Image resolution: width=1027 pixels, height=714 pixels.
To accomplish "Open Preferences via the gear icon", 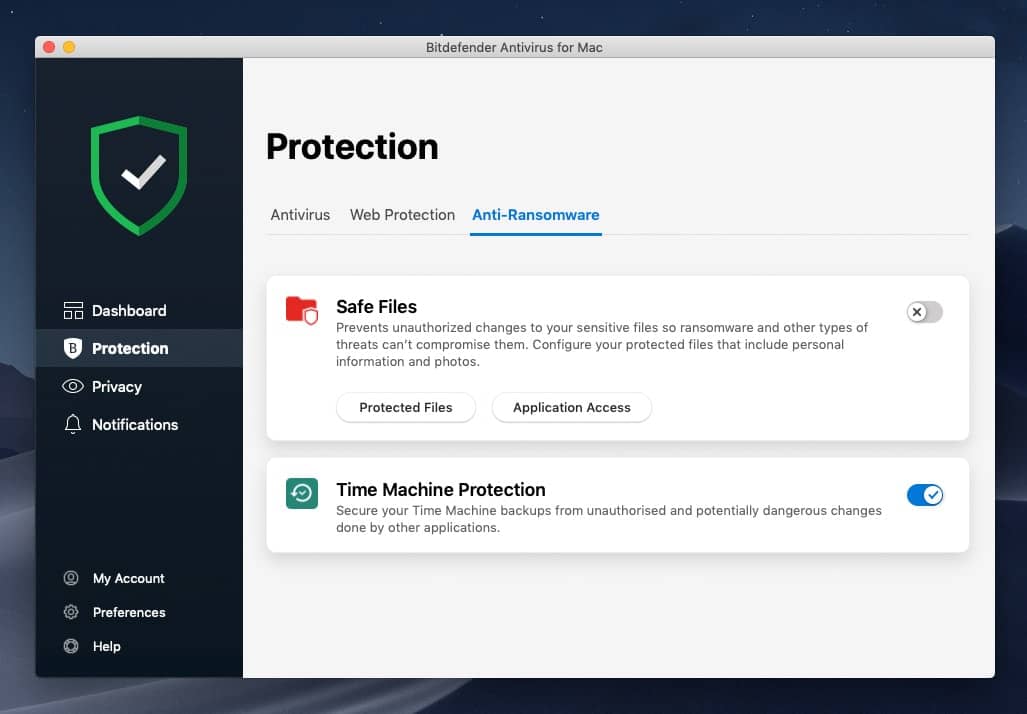I will [70, 612].
